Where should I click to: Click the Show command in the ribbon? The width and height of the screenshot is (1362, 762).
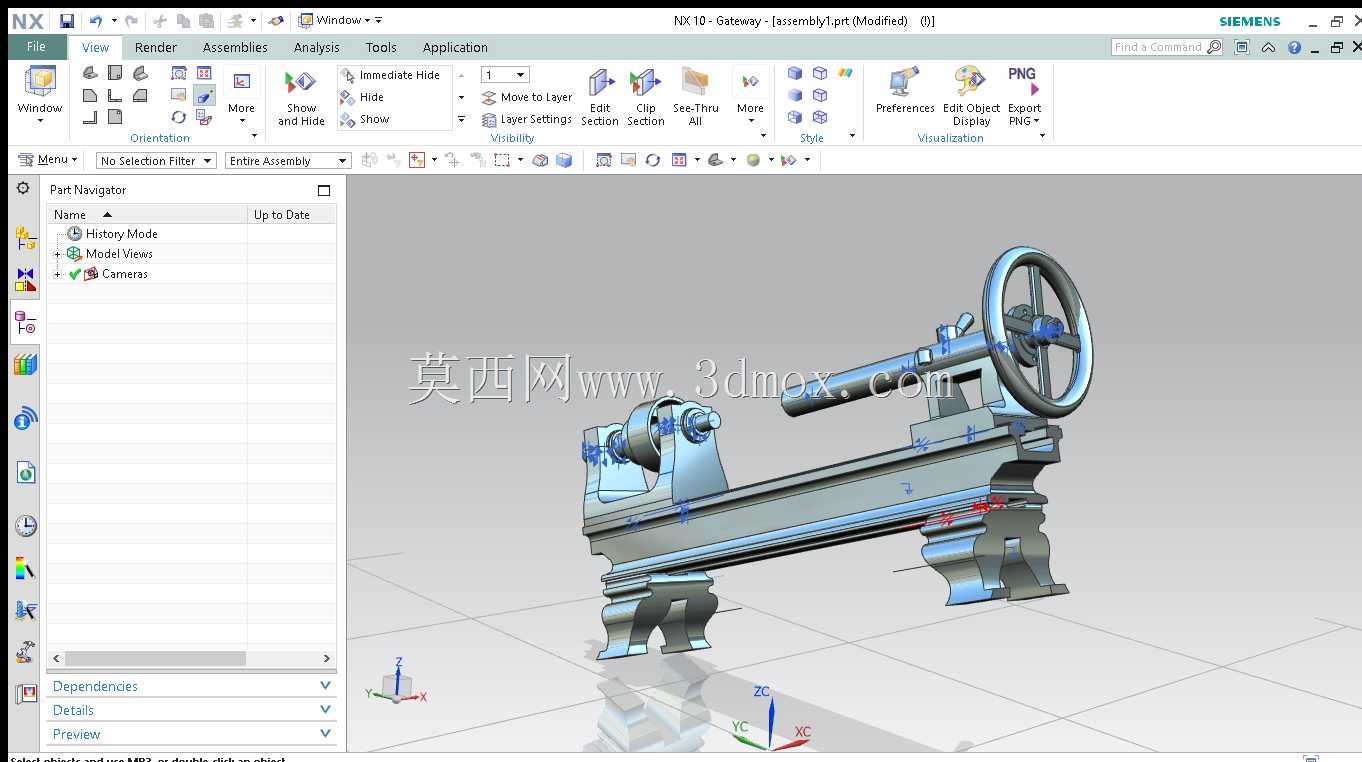[x=365, y=119]
